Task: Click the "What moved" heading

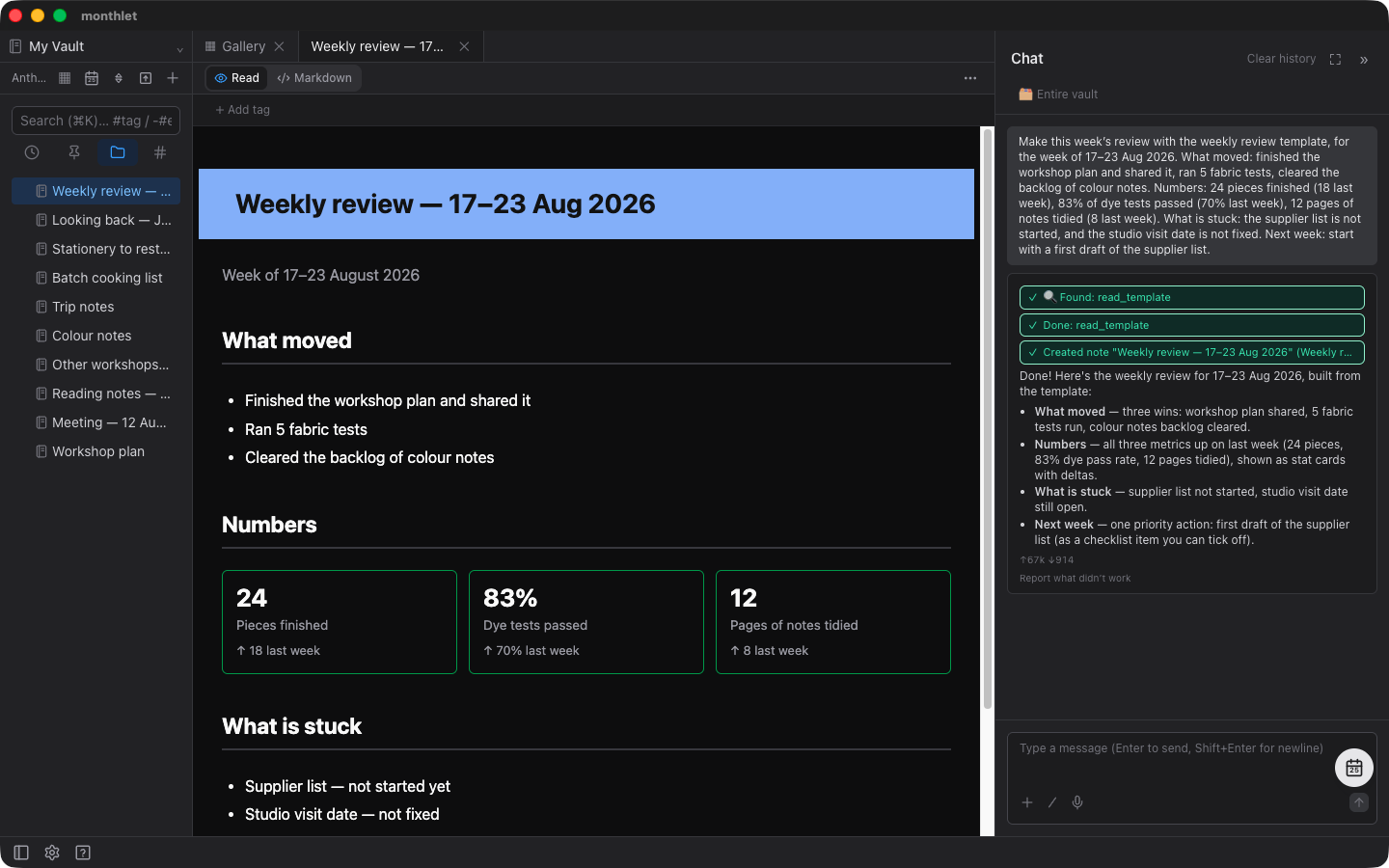Action: tap(286, 340)
